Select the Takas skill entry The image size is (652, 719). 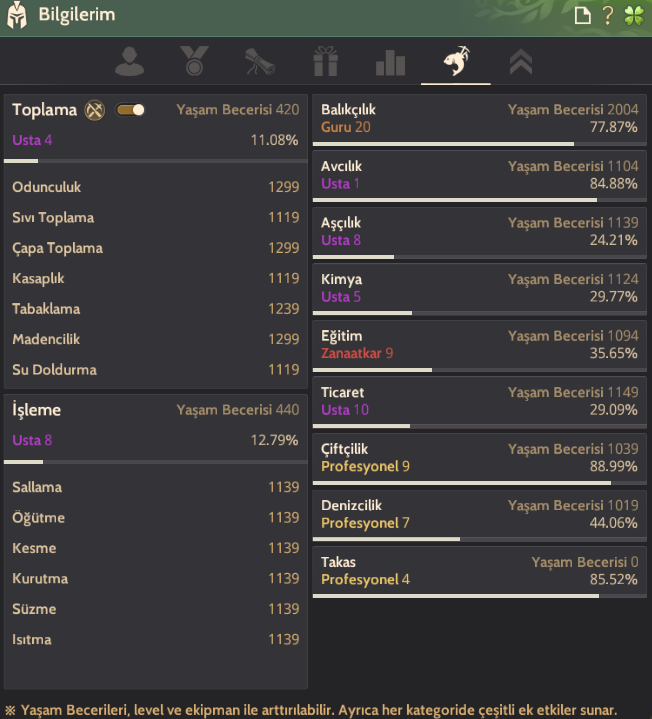coord(479,571)
